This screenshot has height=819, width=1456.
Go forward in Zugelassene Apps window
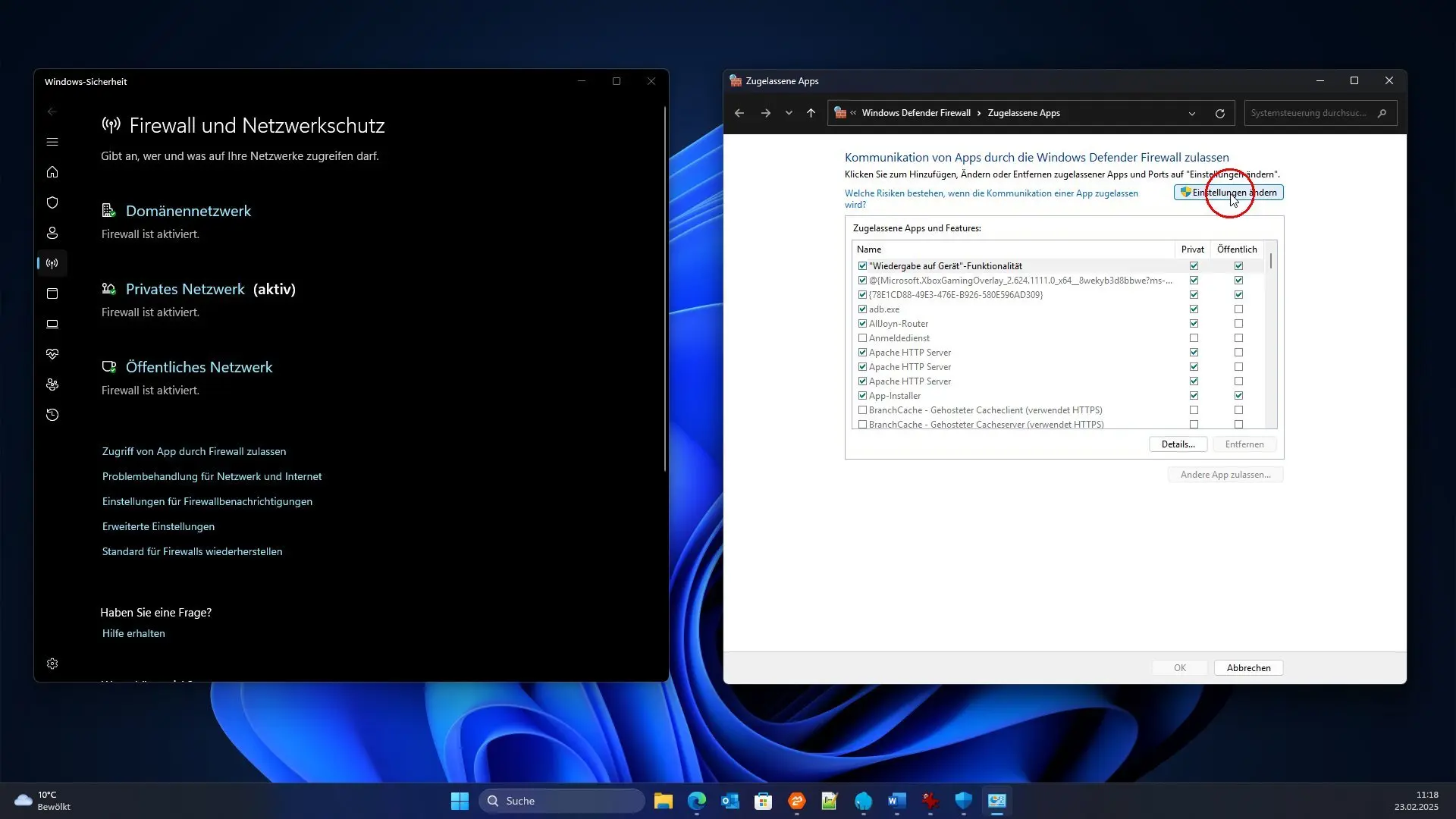(766, 113)
